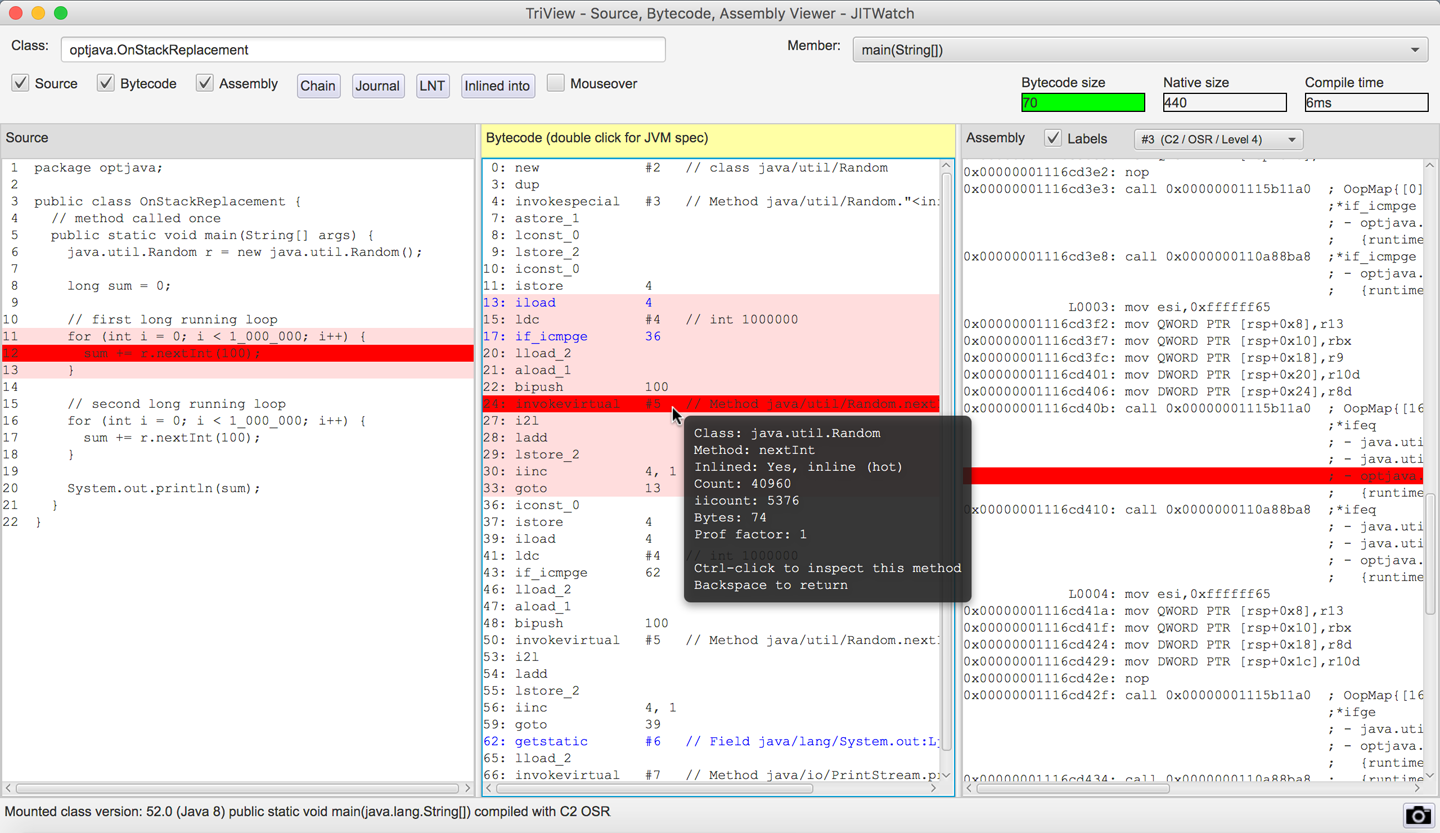Disable the Assembly panel checkbox
This screenshot has width=1440, height=833.
pos(205,83)
